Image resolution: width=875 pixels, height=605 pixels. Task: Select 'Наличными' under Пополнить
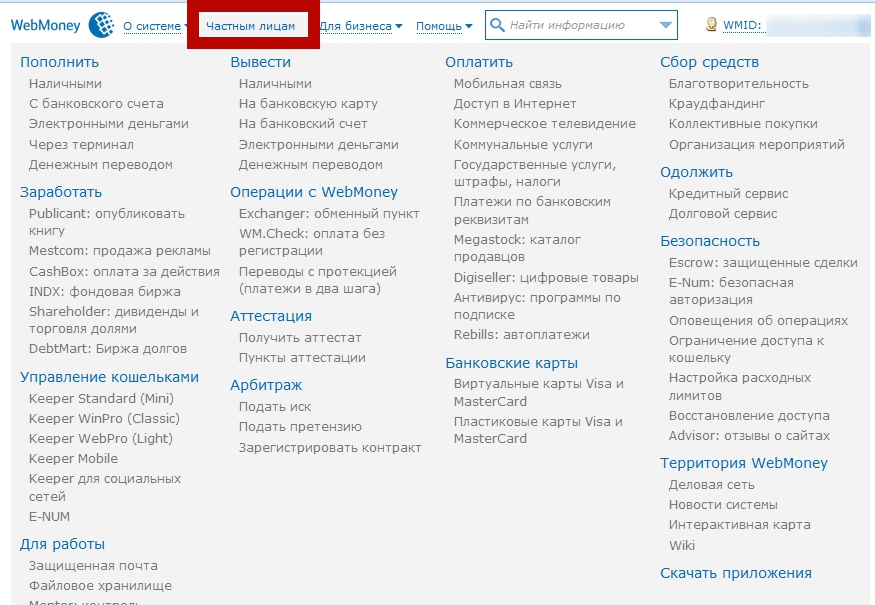click(x=65, y=84)
